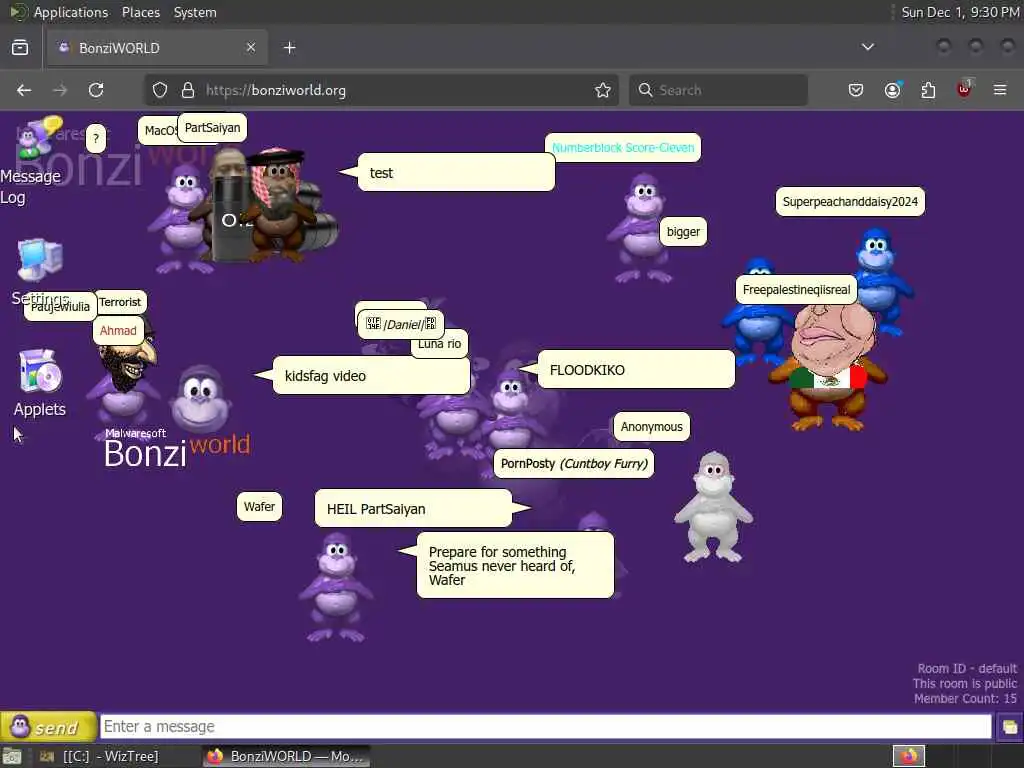Click the Numberblock Score-Cleven name tag
This screenshot has height=768, width=1024.
pos(623,148)
